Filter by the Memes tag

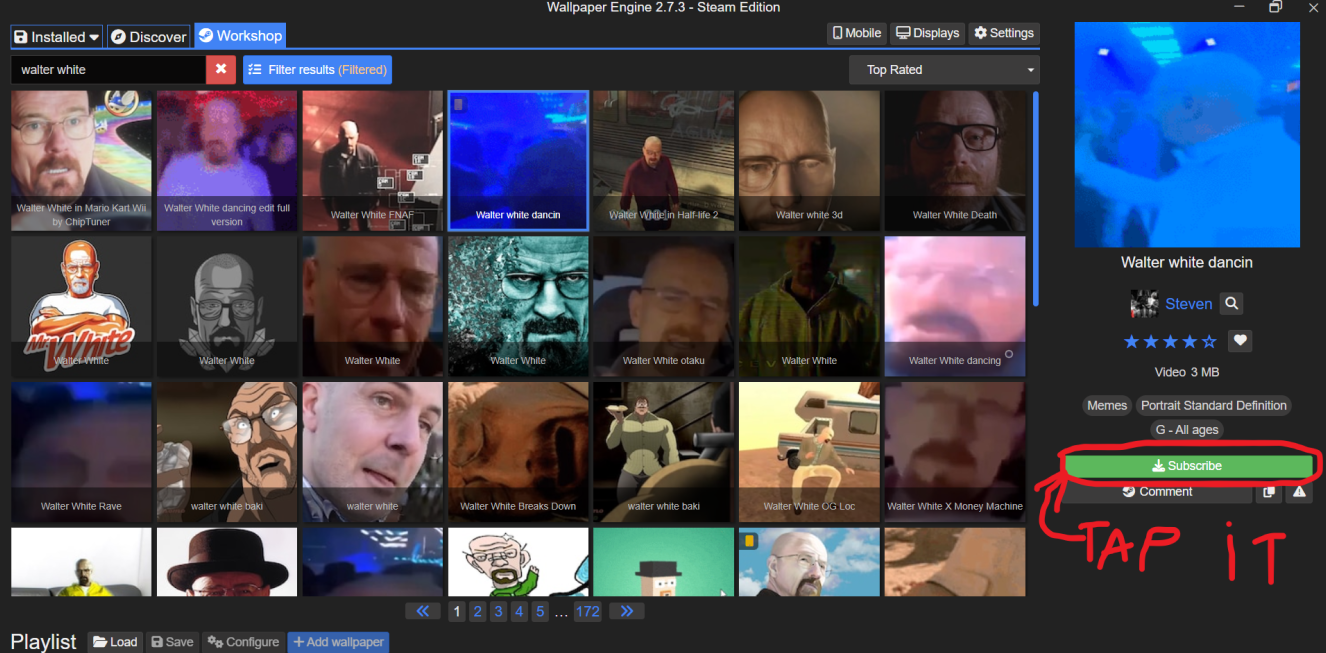click(x=1107, y=405)
